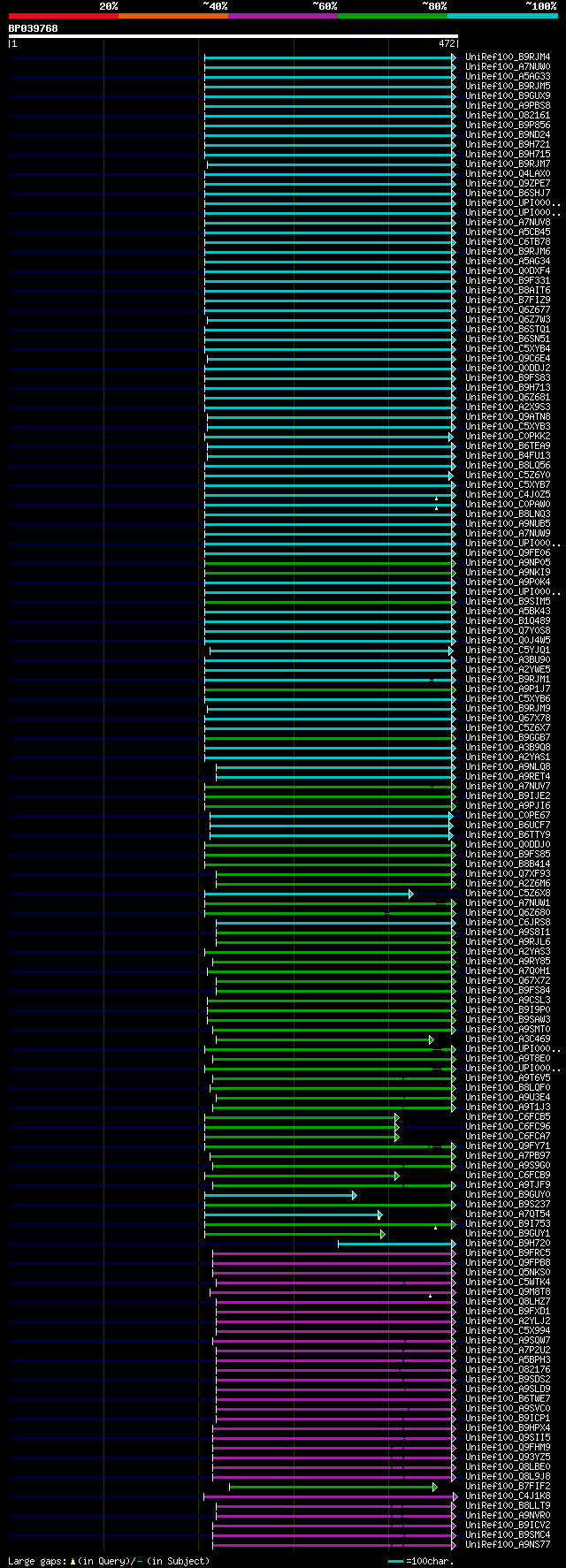
Task: Select the label UniRef100_C5YJQ1
Action: pos(508,650)
